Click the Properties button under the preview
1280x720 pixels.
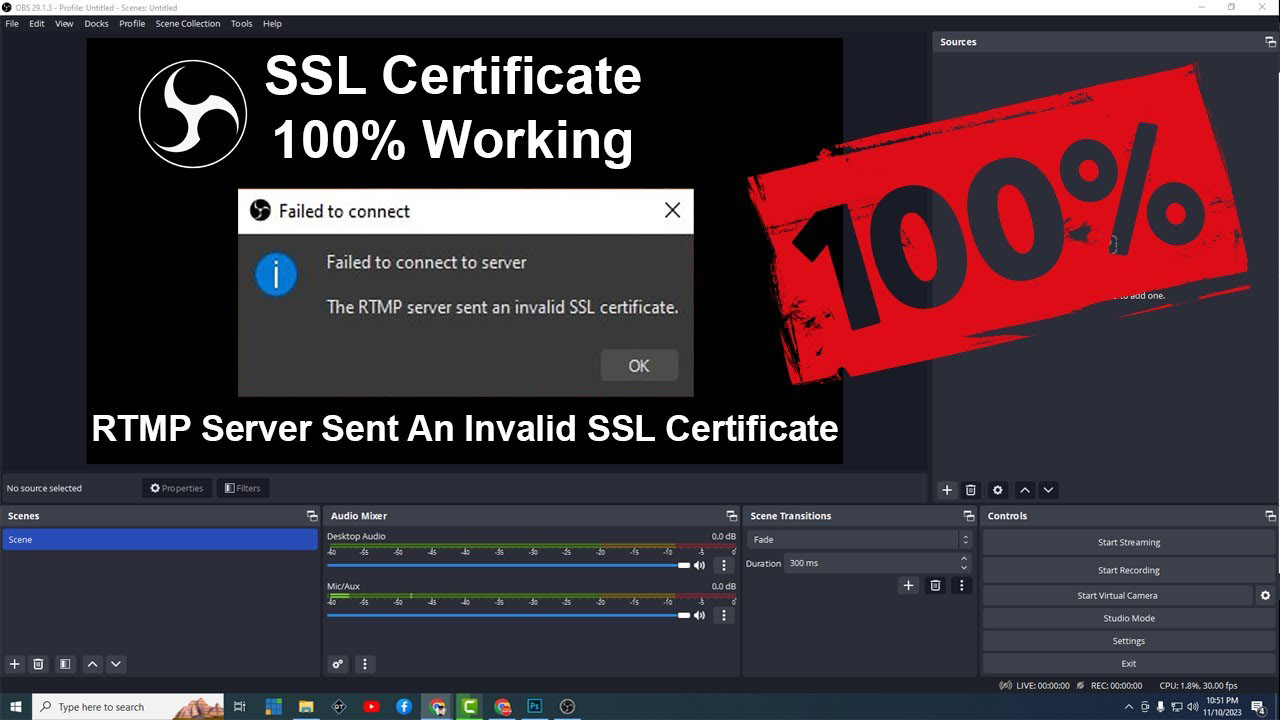pos(176,489)
